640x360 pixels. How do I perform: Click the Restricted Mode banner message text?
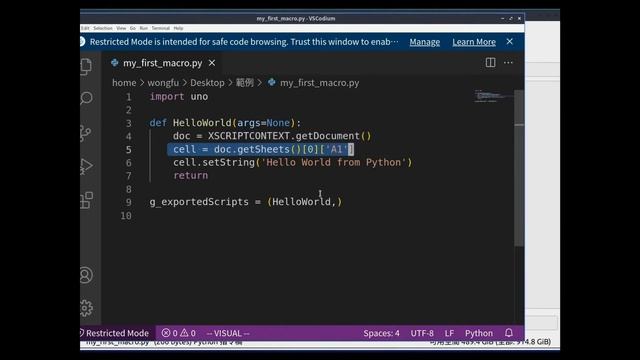(244, 42)
